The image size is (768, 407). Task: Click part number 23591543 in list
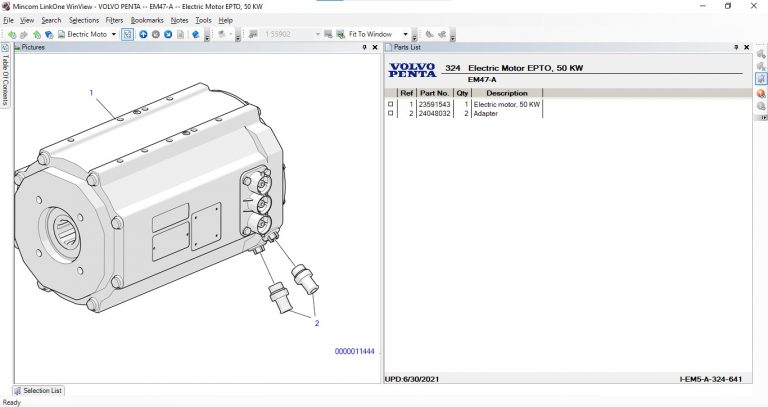coord(435,104)
